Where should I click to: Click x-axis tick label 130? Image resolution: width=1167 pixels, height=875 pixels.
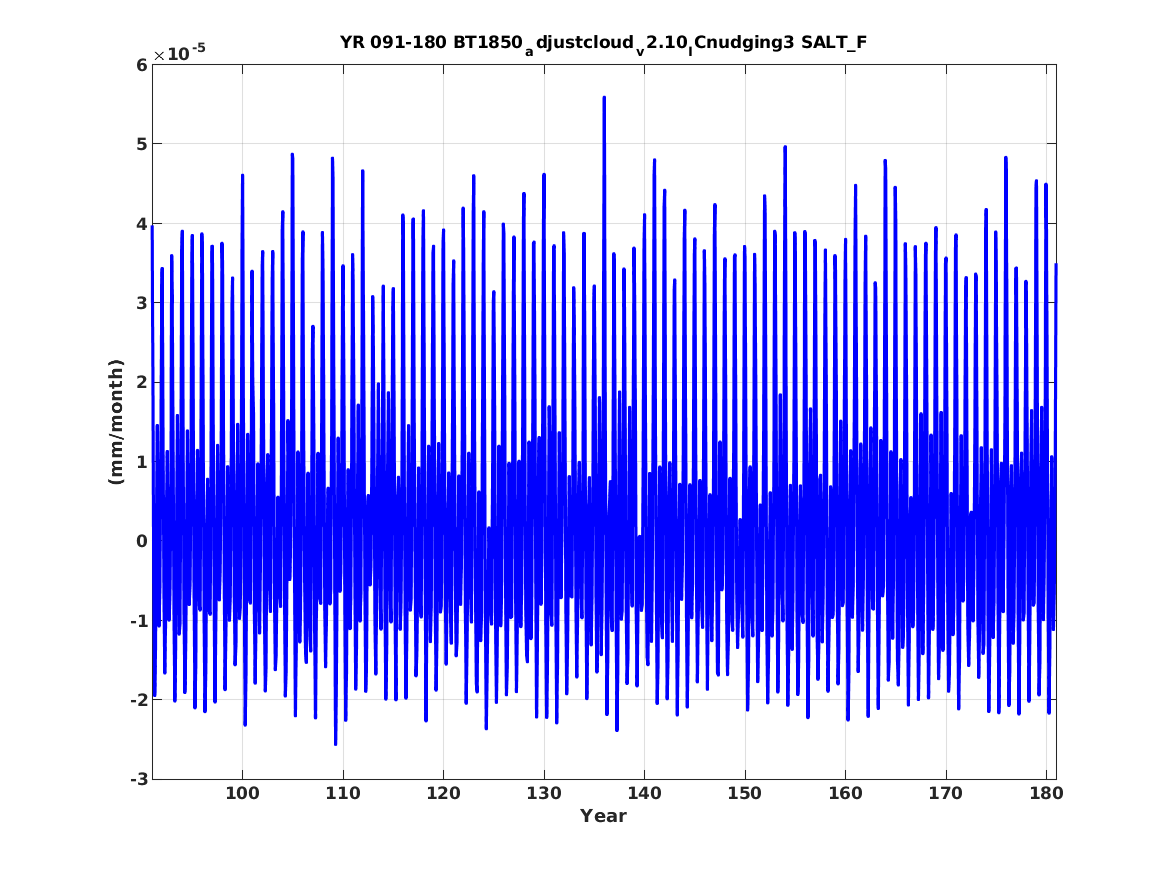tap(543, 793)
